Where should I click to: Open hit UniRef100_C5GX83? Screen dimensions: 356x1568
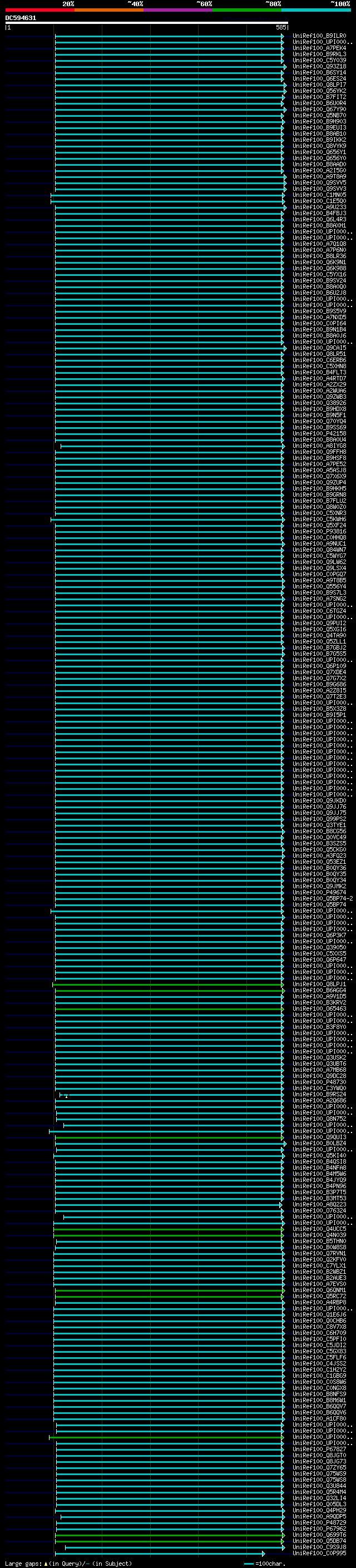tap(319, 1351)
